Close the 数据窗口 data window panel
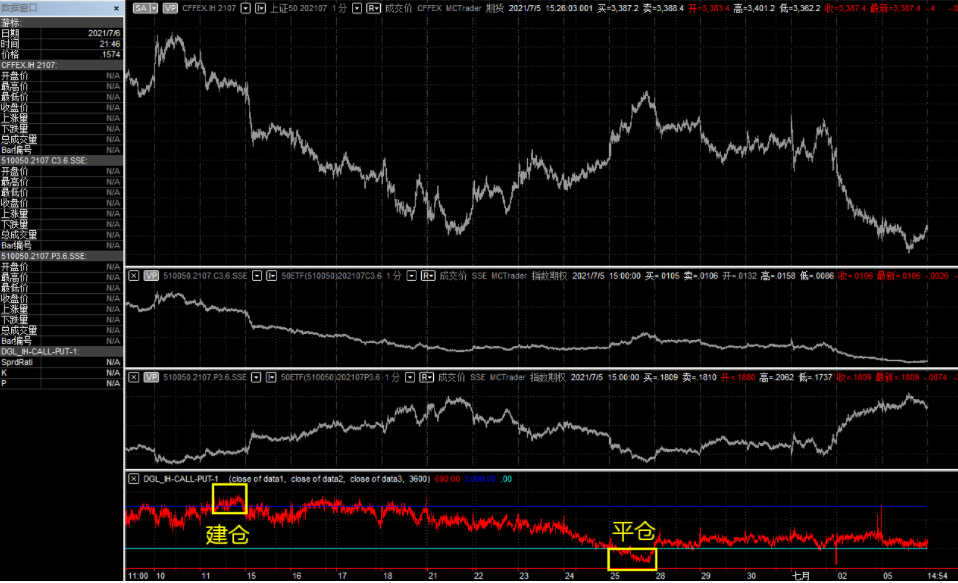The image size is (958, 583). (117, 9)
